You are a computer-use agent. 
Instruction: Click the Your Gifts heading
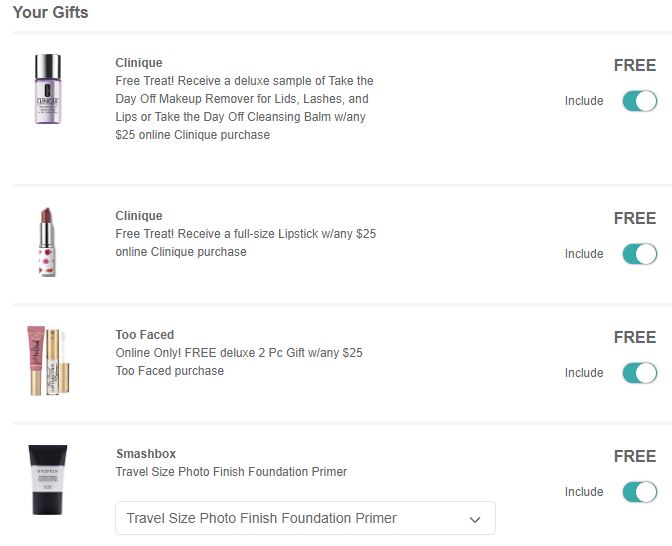(50, 13)
